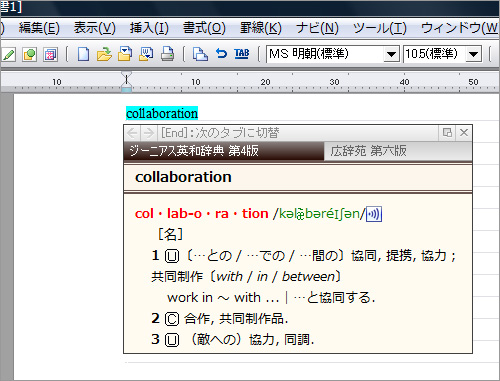Viewport: 500px width, 381px height.
Task: Open the 罫線(K) menu
Action: pos(261,28)
